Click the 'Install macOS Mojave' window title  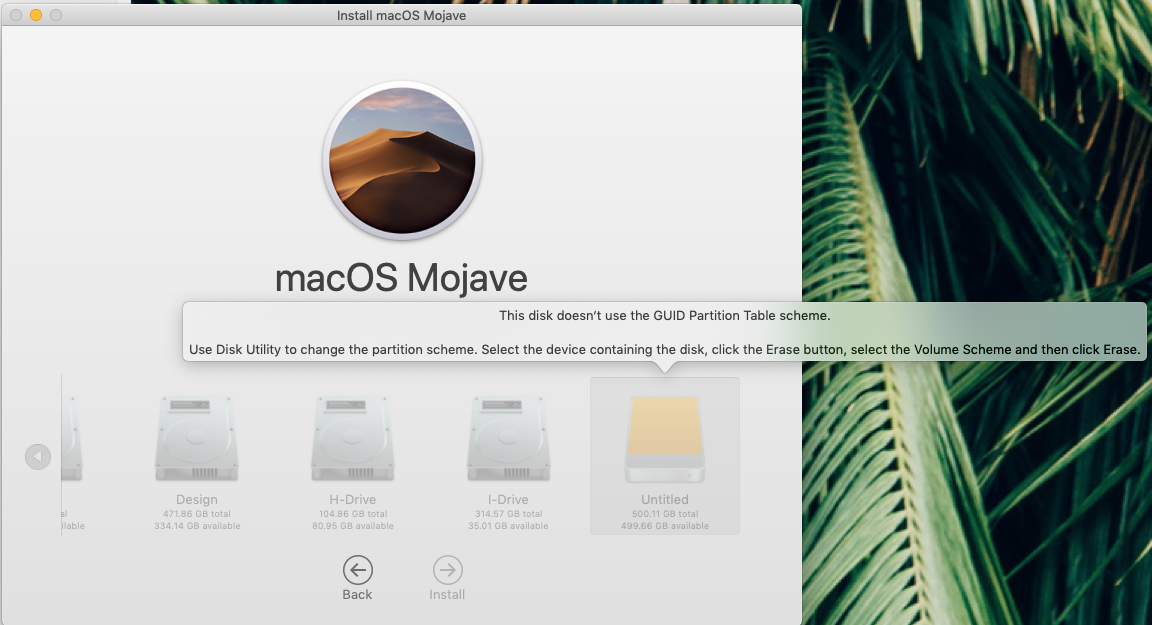tap(401, 15)
